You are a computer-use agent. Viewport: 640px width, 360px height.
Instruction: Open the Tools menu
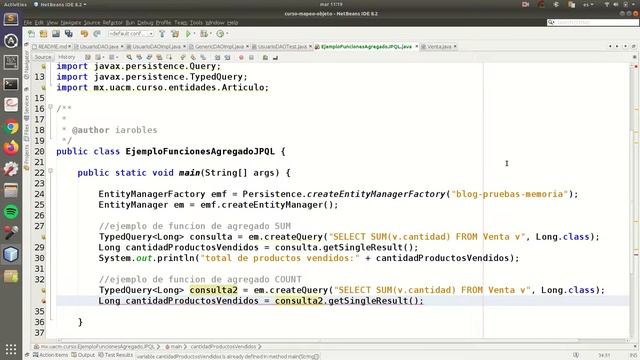pyautogui.click(x=196, y=23)
